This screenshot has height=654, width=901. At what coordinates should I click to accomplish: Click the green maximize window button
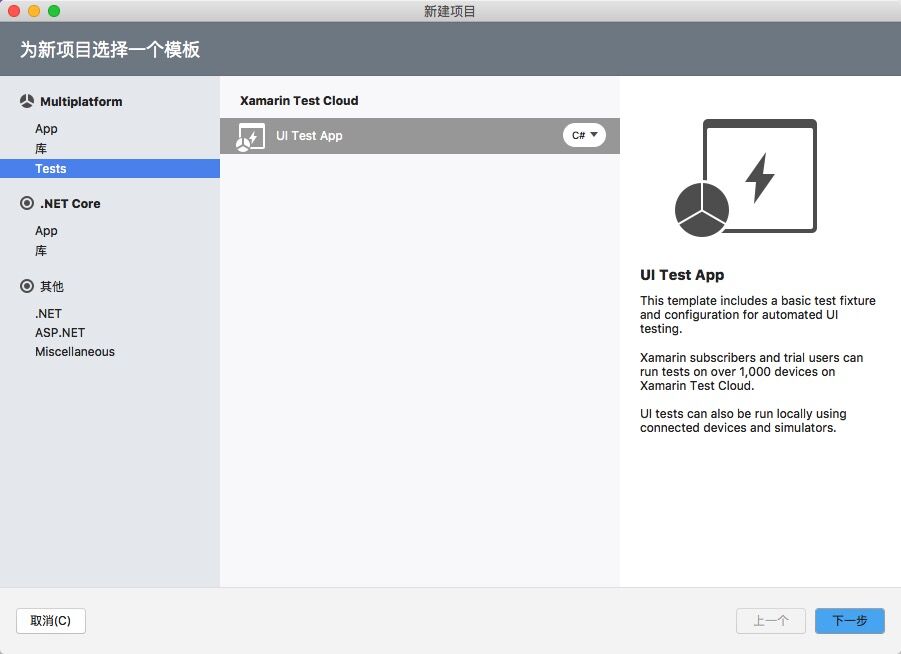coord(54,11)
